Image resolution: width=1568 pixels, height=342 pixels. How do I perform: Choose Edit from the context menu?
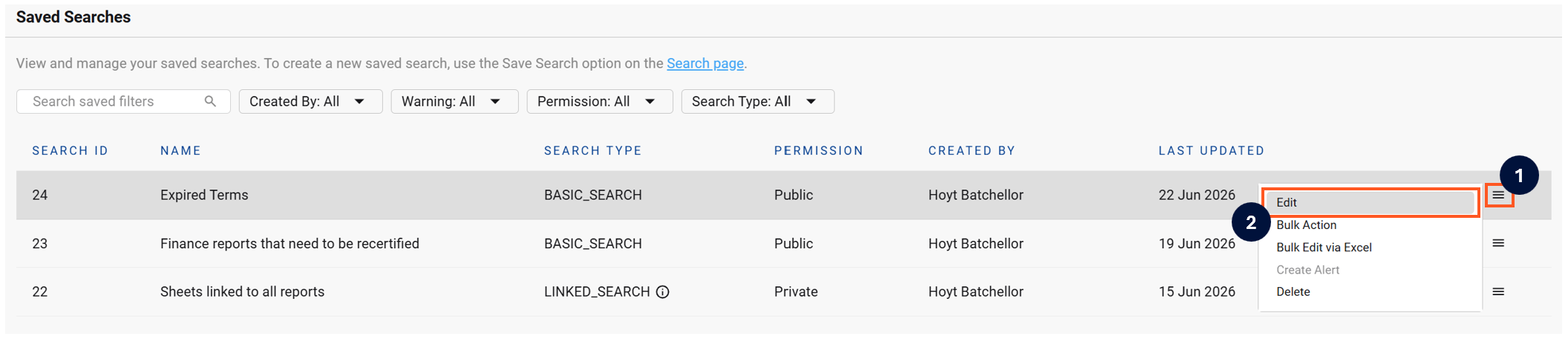pyautogui.click(x=1370, y=202)
